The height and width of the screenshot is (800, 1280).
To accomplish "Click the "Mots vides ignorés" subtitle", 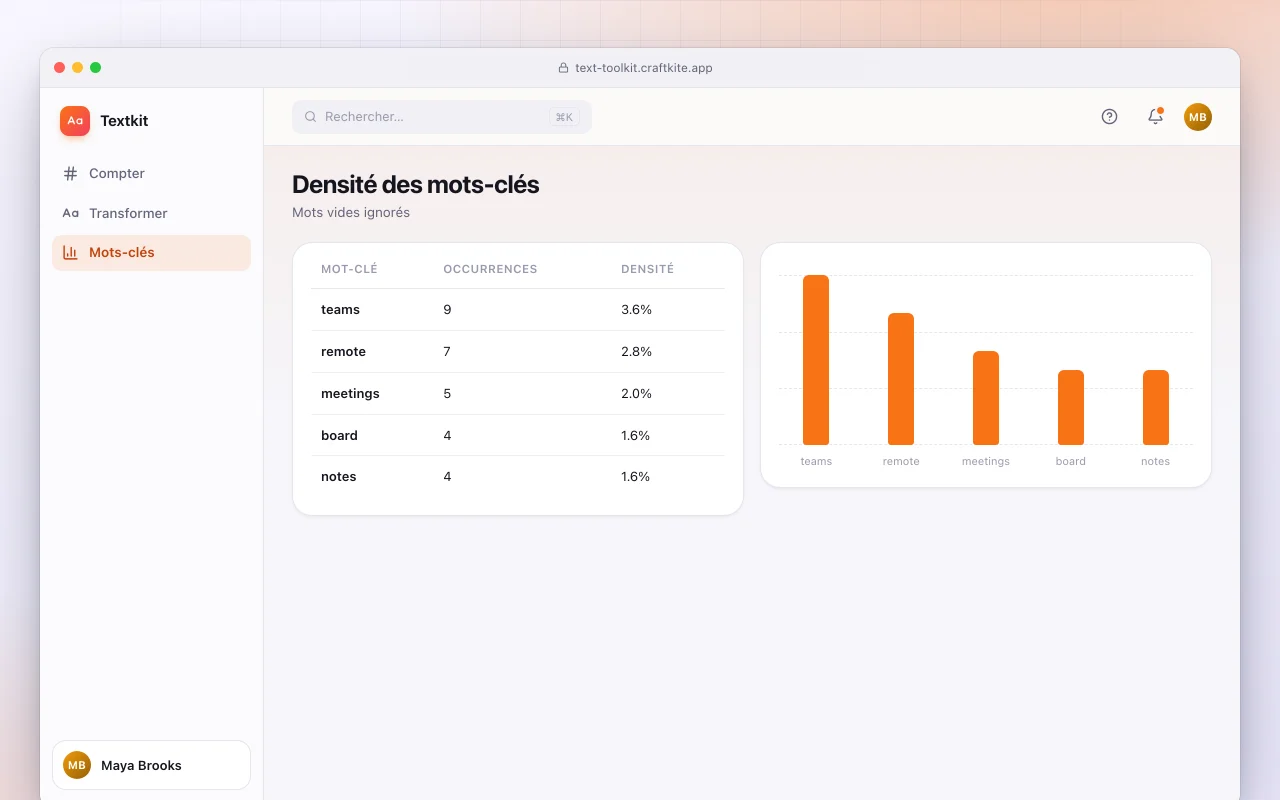I will pyautogui.click(x=351, y=213).
